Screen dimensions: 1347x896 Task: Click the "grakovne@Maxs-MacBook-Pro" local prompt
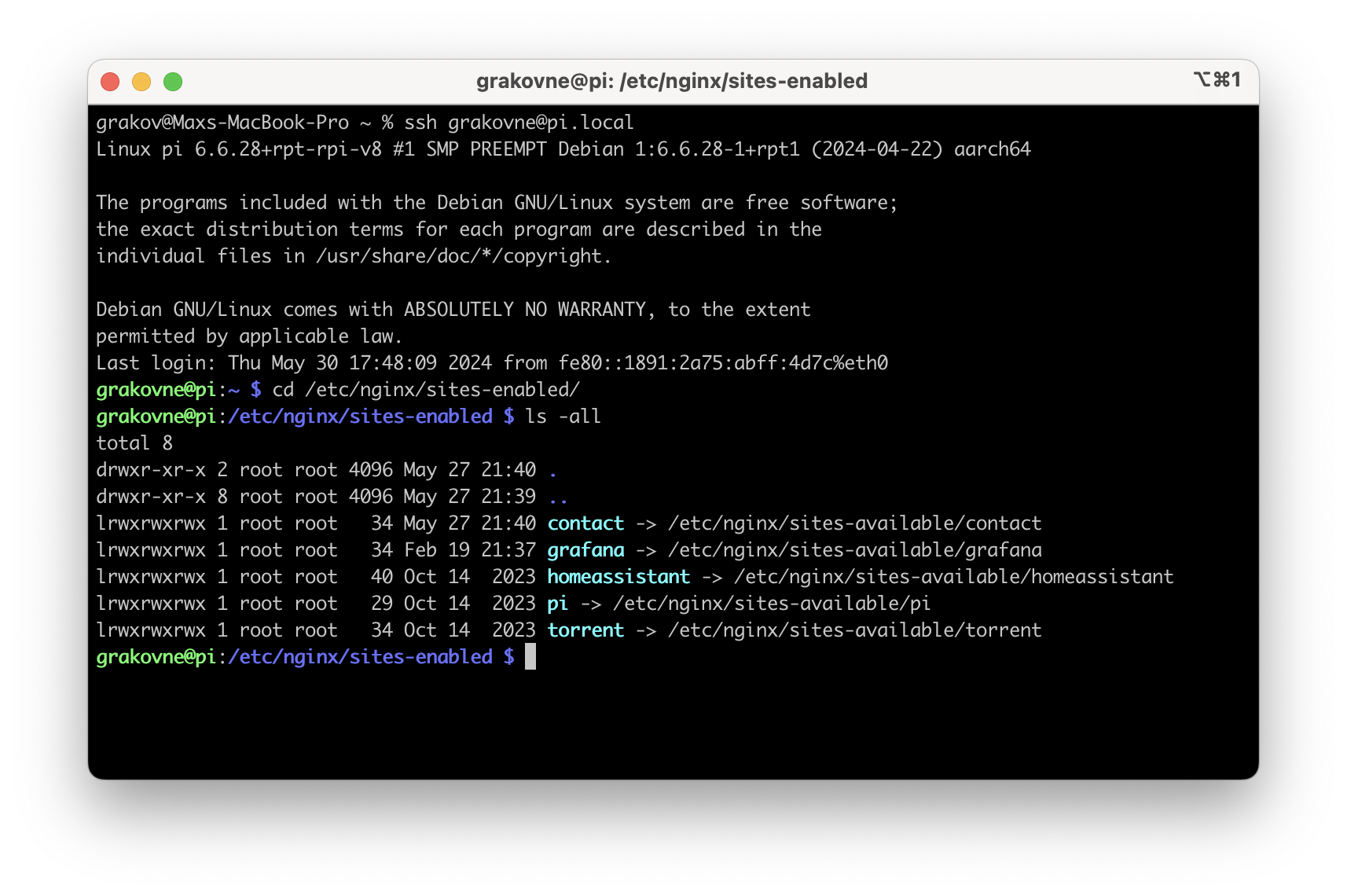tap(222, 123)
